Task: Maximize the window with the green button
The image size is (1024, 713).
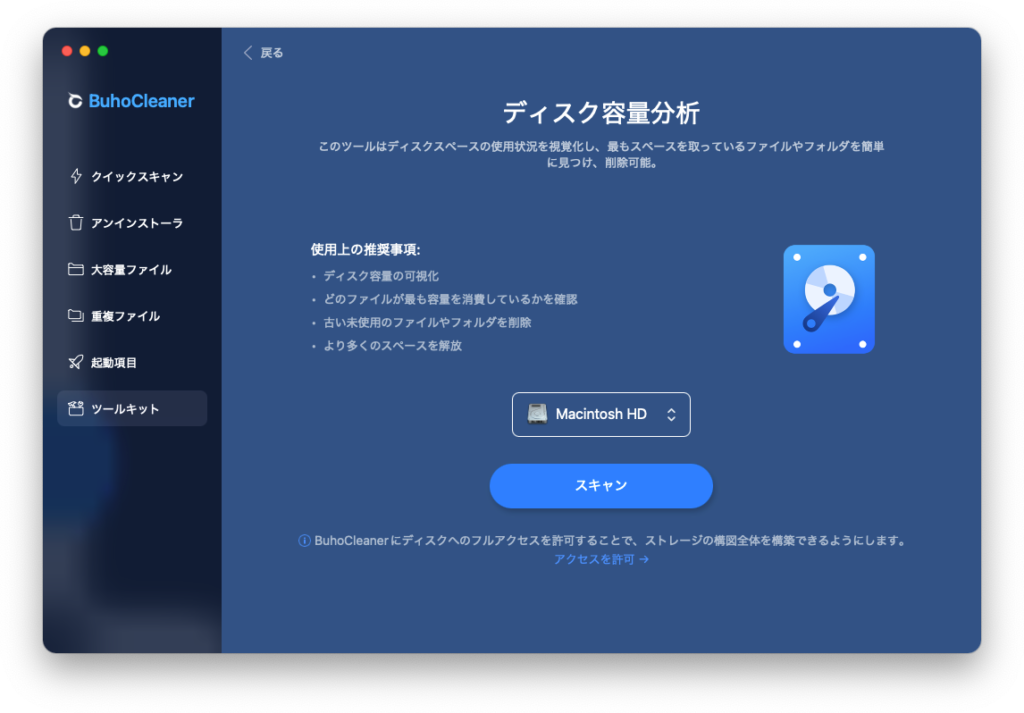Action: [103, 51]
